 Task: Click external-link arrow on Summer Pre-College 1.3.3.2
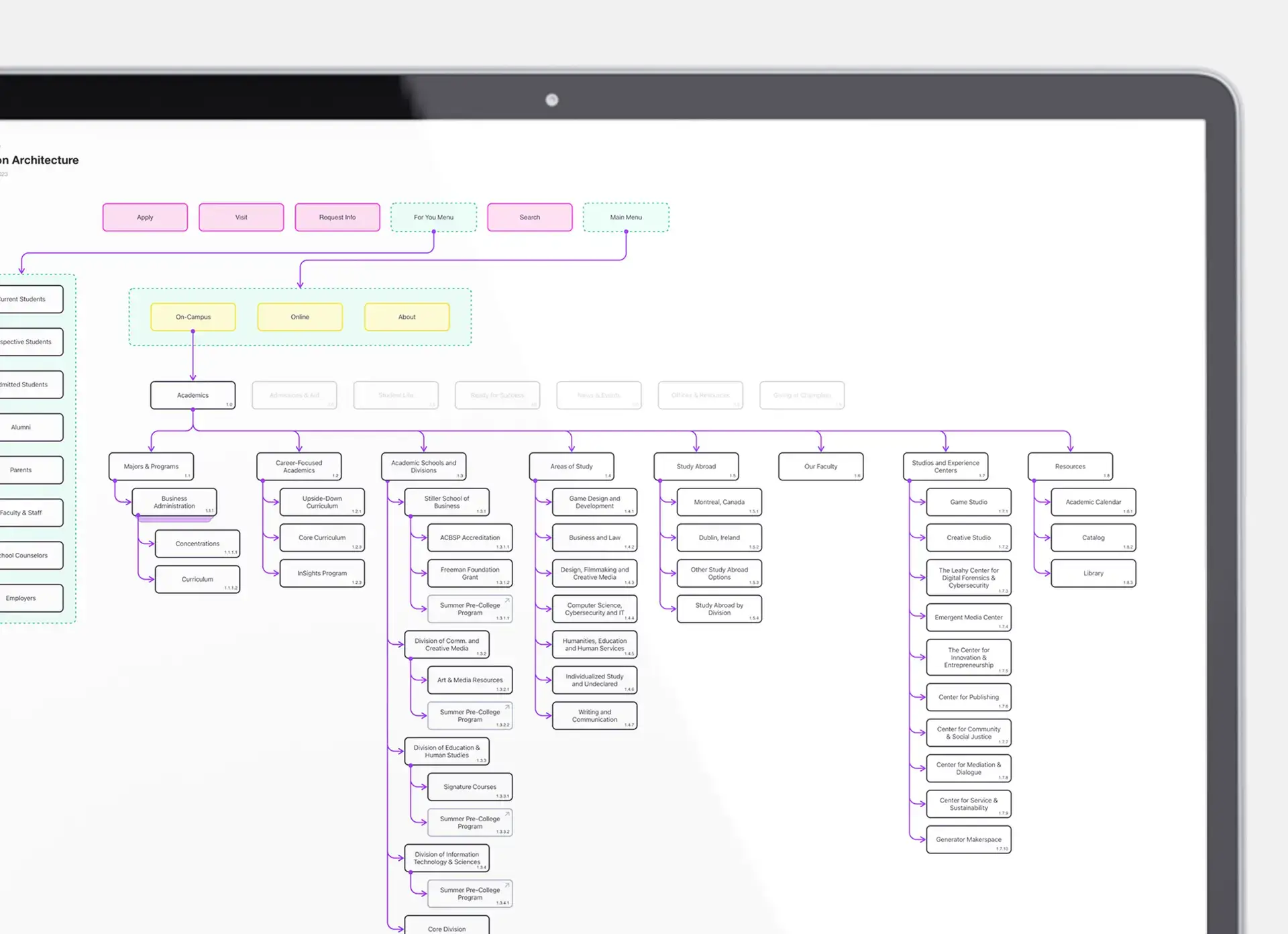click(507, 814)
